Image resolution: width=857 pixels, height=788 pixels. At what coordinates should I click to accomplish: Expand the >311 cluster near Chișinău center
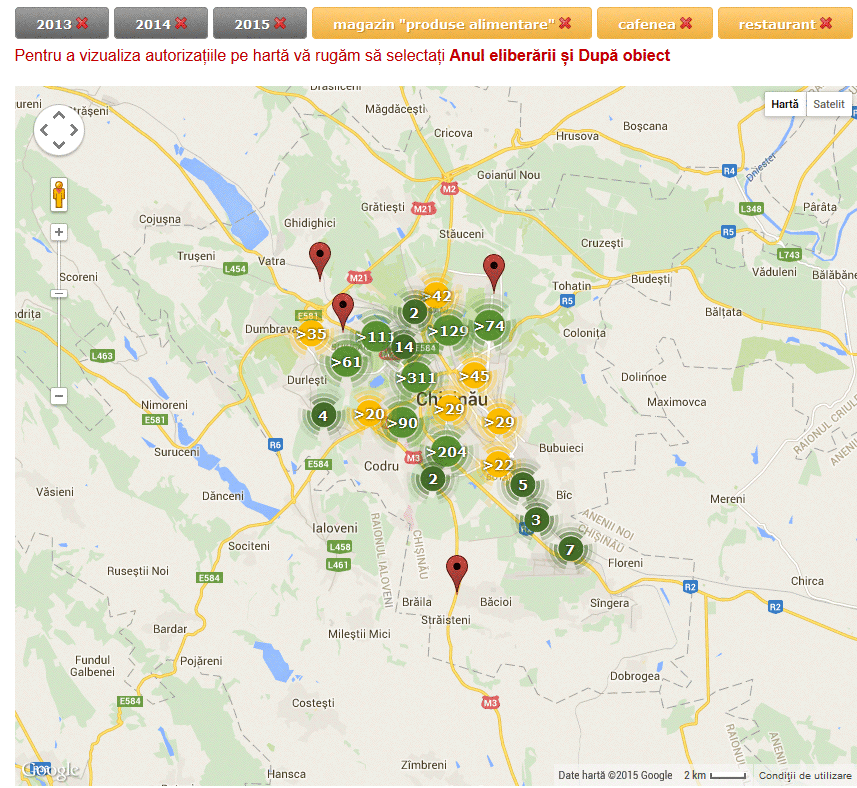[418, 377]
